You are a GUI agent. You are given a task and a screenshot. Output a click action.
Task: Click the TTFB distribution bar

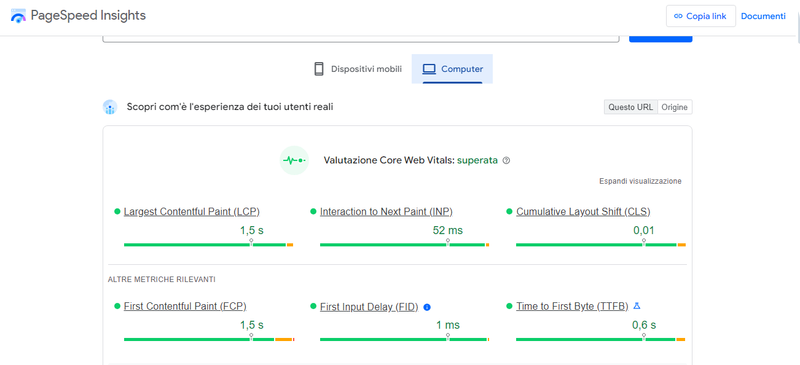601,339
